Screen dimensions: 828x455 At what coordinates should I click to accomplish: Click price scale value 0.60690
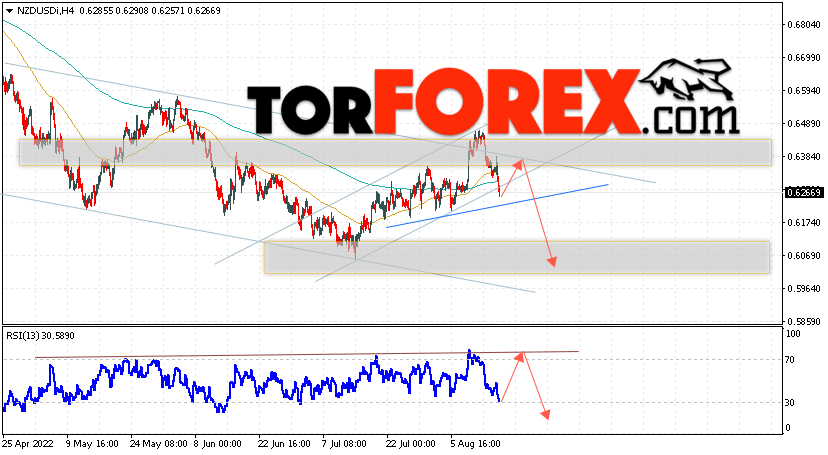(x=804, y=255)
